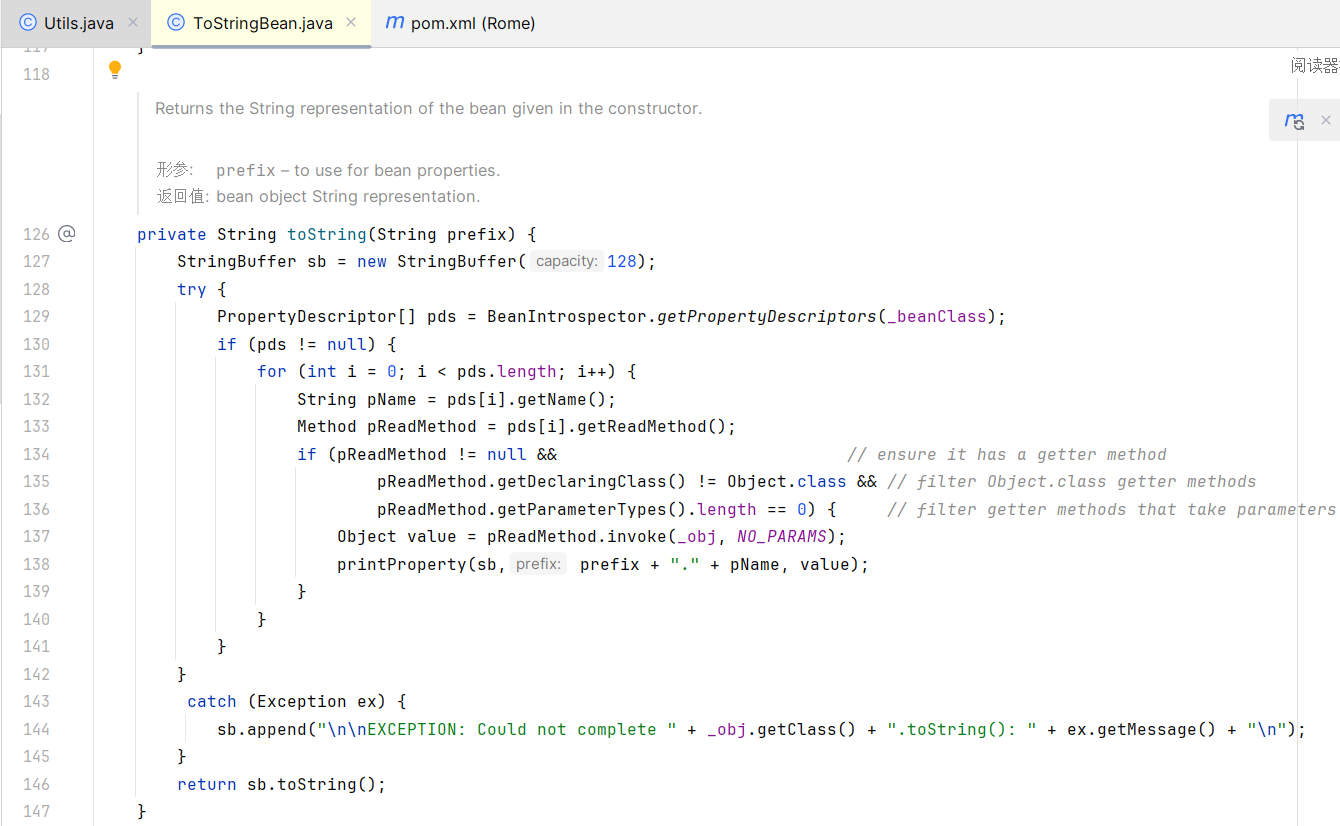Click the invoke call on line 137
This screenshot has width=1340, height=826.
(x=637, y=536)
